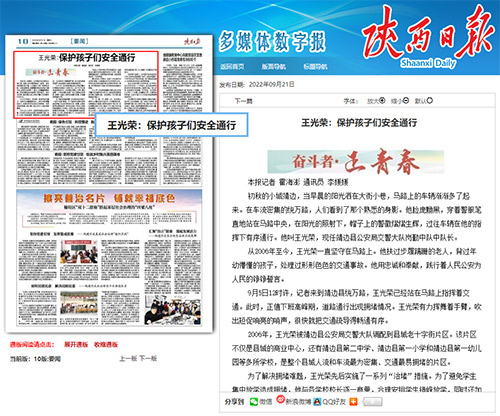Click the highlighted 王光荣 article region on page thumbnail

tap(86, 84)
